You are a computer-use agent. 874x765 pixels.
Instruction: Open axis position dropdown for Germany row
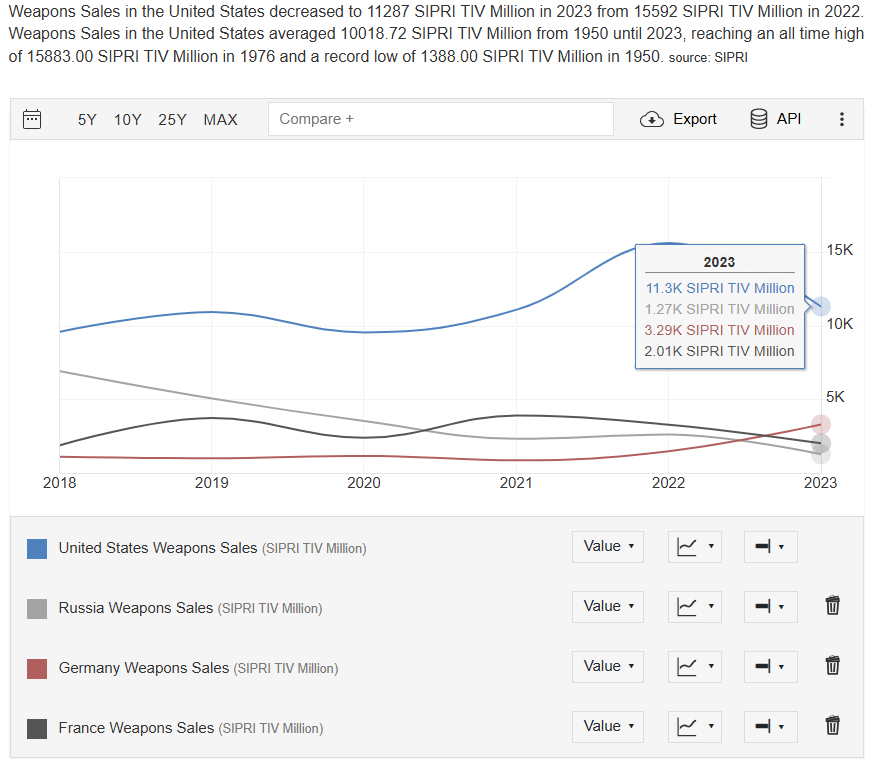pyautogui.click(x=770, y=667)
